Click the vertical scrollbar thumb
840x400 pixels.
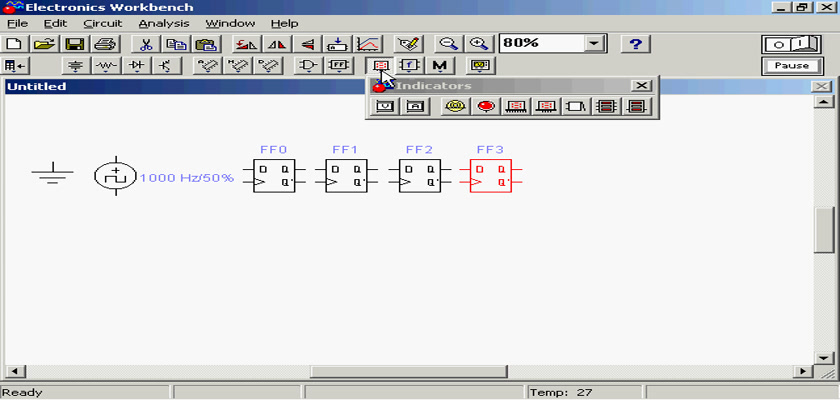click(823, 230)
